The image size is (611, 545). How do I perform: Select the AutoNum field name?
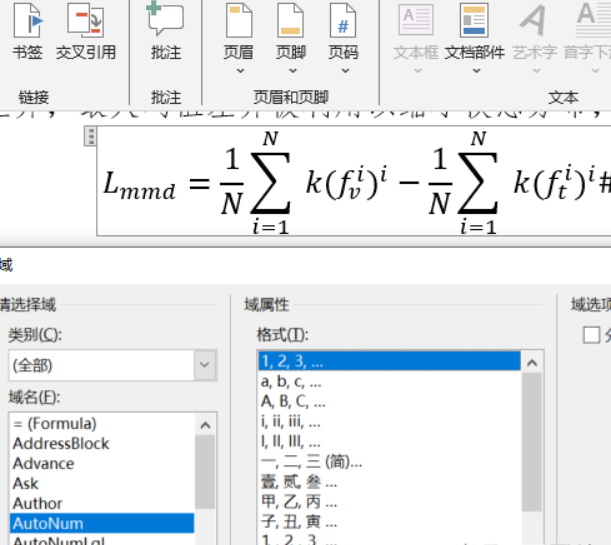[x=102, y=523]
